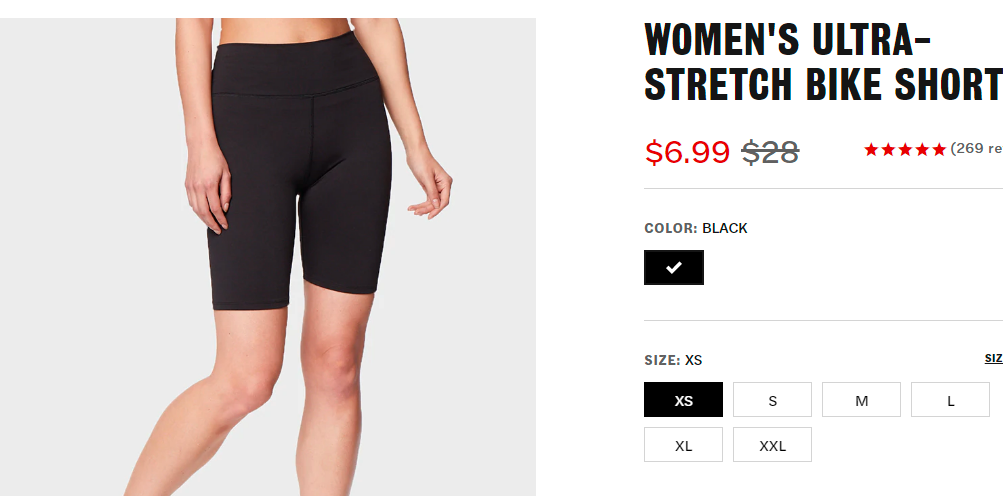The width and height of the screenshot is (1003, 496).
Task: Open the size guide link
Action: tap(993, 358)
